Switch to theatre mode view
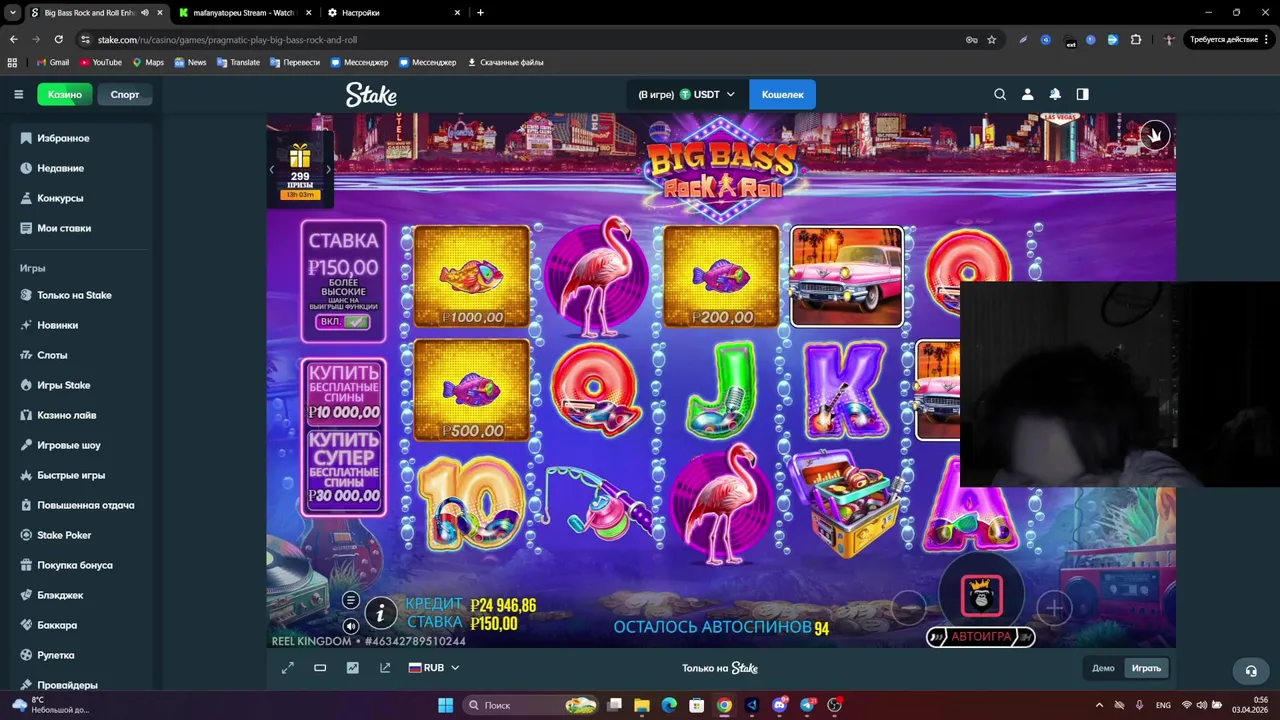The height and width of the screenshot is (720, 1280). pos(320,668)
